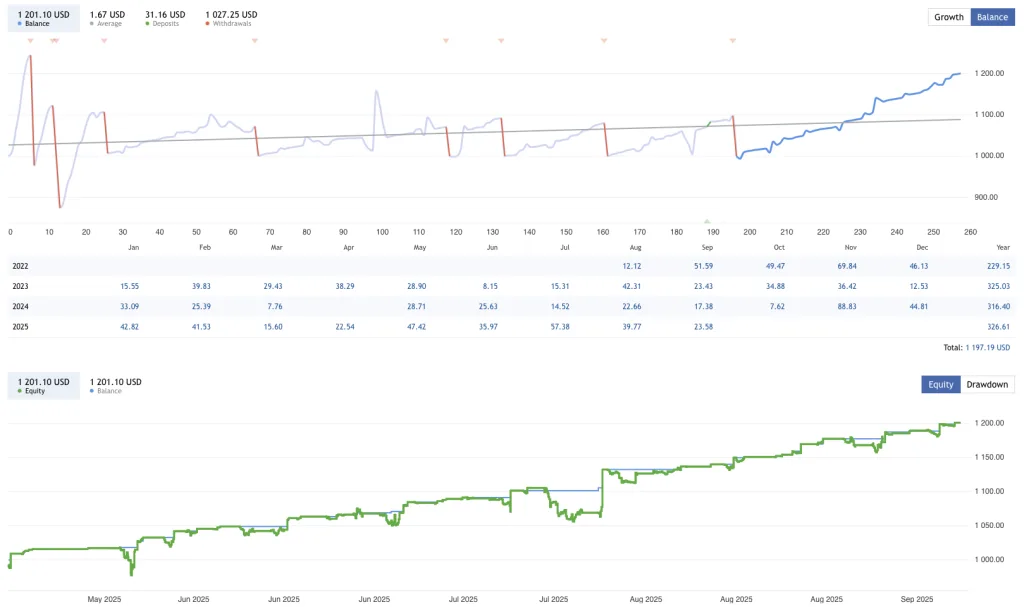Click the Sep 2025 axis label
The height and width of the screenshot is (607, 1024).
[x=916, y=598]
